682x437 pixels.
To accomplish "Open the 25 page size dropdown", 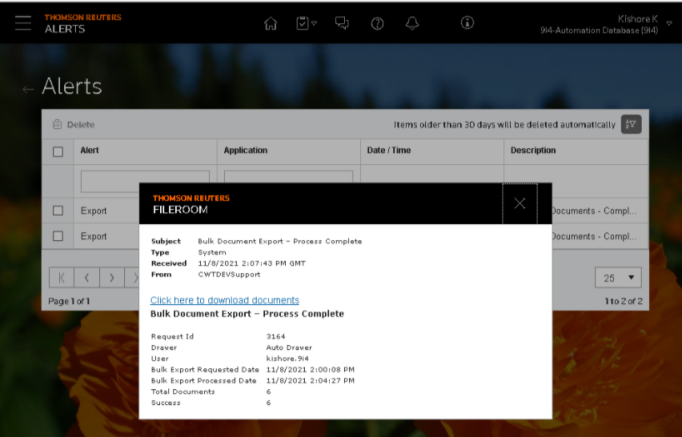I will pos(618,278).
